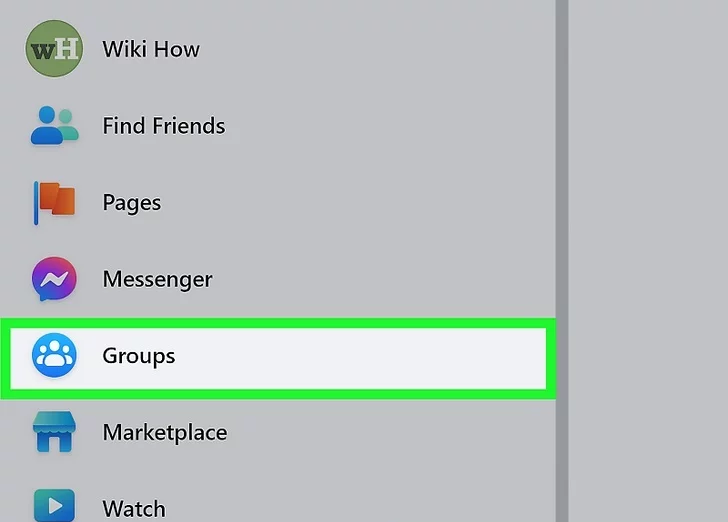Viewport: 728px width, 522px height.
Task: Click blank space right of Marketplace label
Action: [x=400, y=433]
